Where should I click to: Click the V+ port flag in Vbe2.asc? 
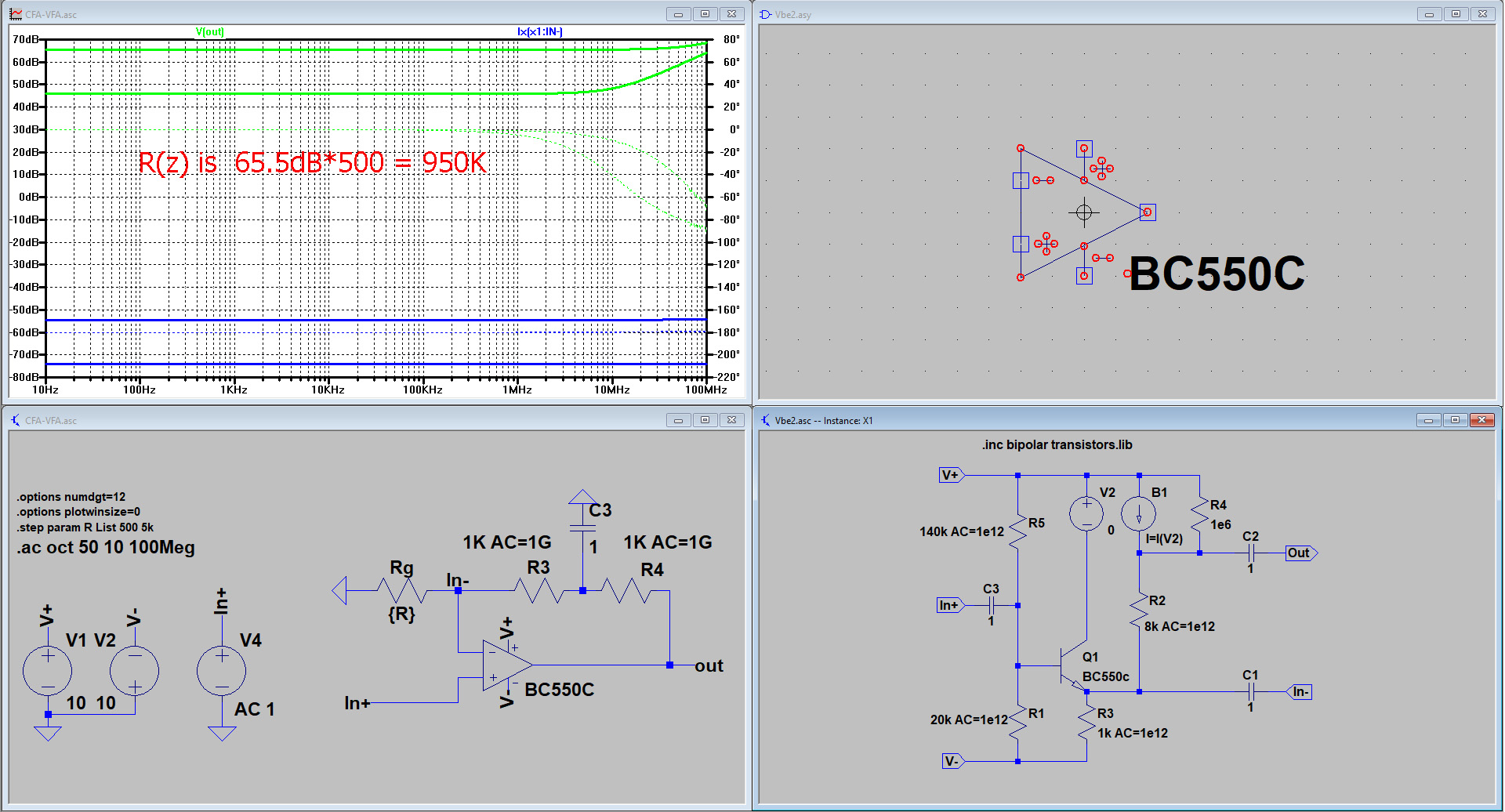(x=952, y=475)
